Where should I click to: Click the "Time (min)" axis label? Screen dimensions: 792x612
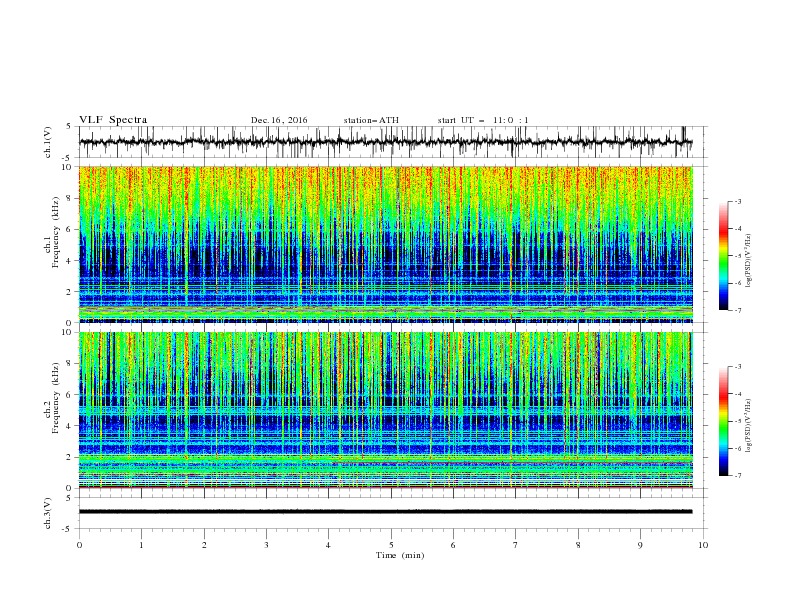tap(400, 555)
